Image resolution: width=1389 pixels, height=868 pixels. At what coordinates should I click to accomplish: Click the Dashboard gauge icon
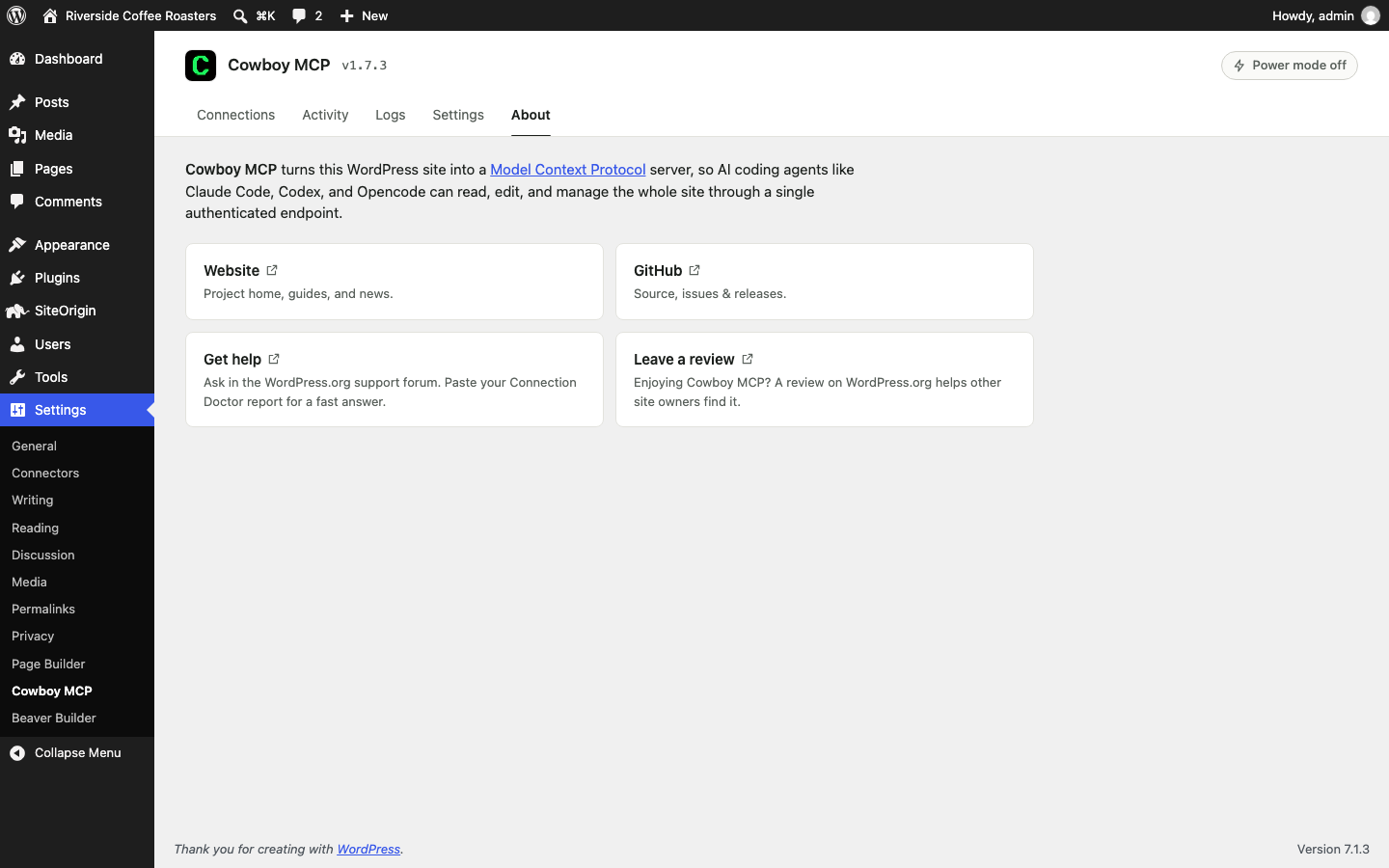coord(17,59)
